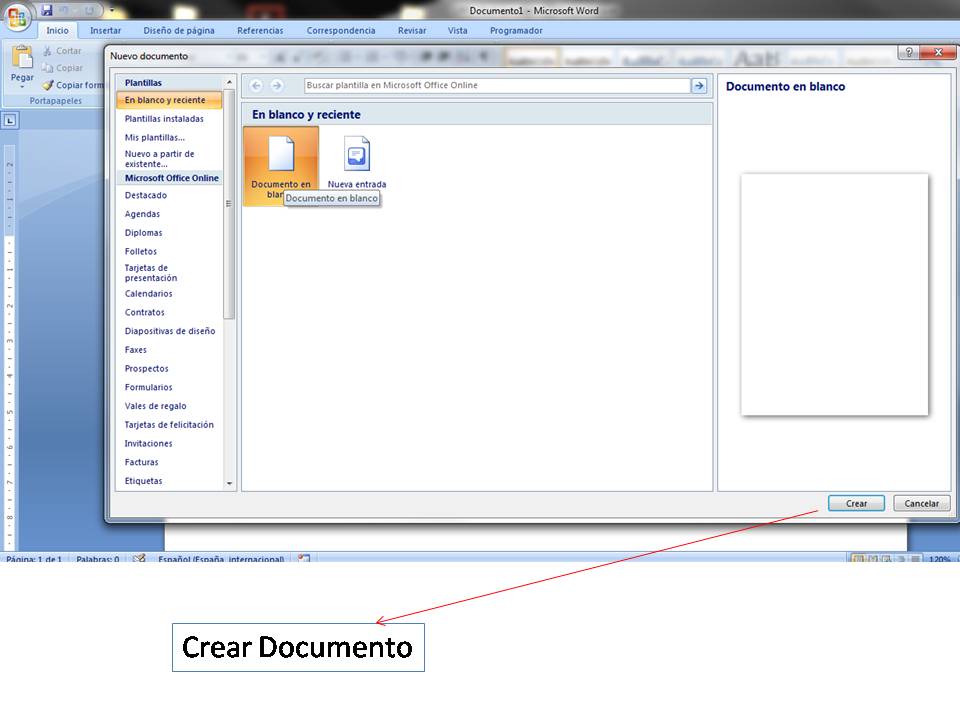Adjust the zoom level slider
The width and height of the screenshot is (960, 720).
[x=955, y=558]
